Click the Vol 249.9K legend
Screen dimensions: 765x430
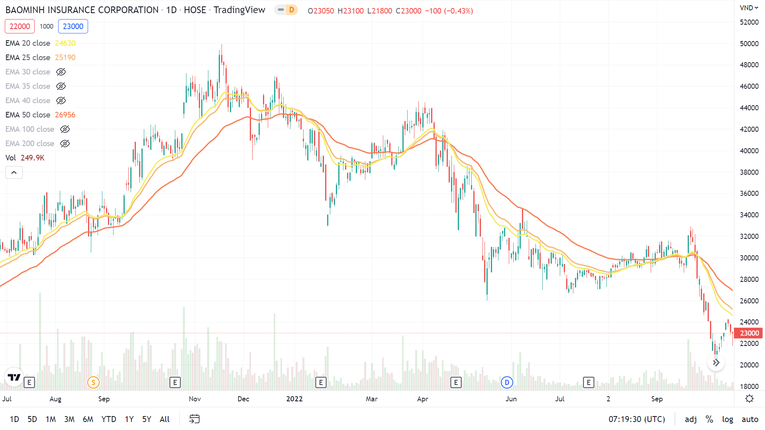[x=25, y=158]
